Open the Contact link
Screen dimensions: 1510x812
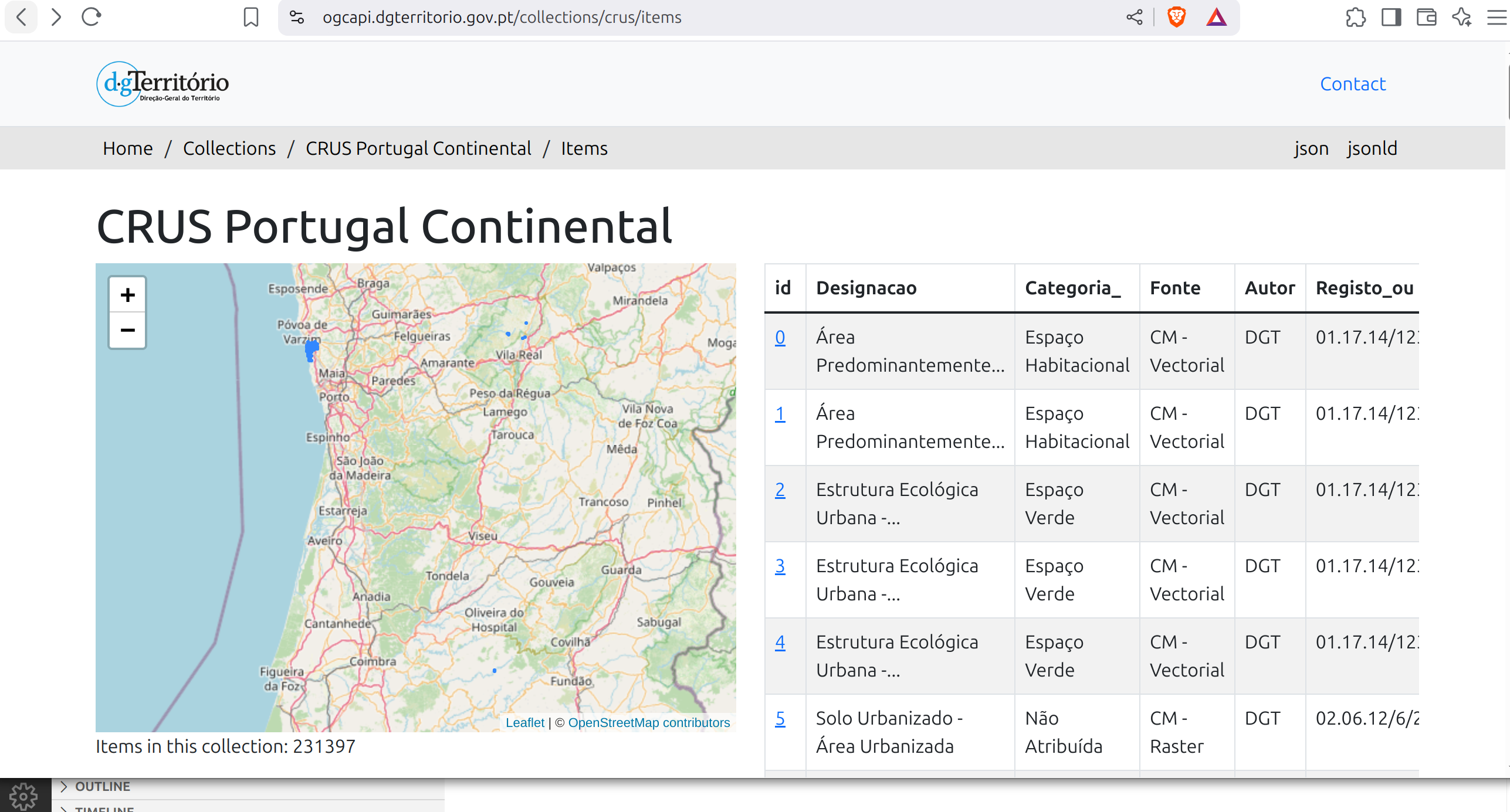pyautogui.click(x=1353, y=84)
